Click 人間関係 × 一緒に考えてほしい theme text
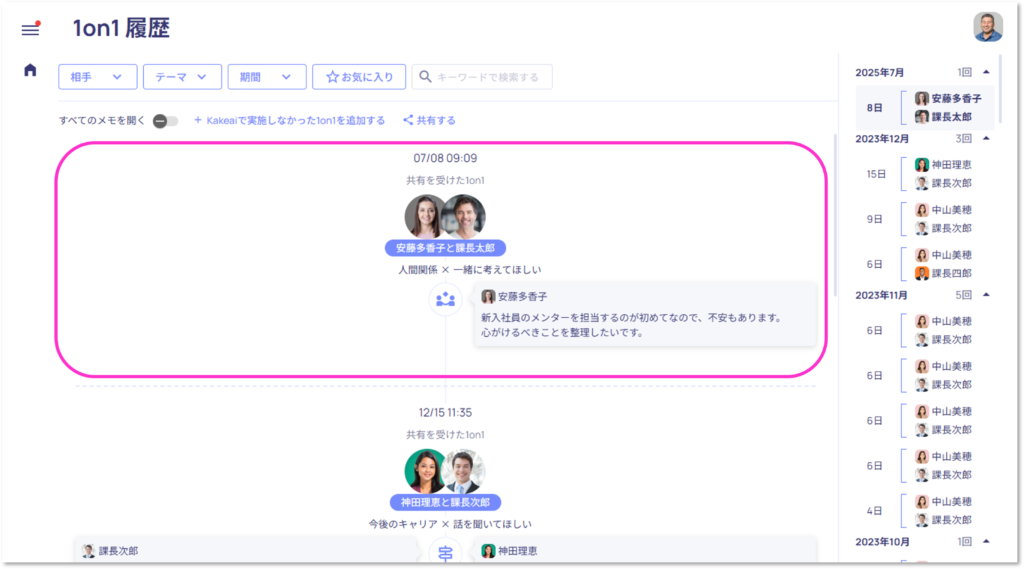1024x569 pixels. pyautogui.click(x=470, y=270)
